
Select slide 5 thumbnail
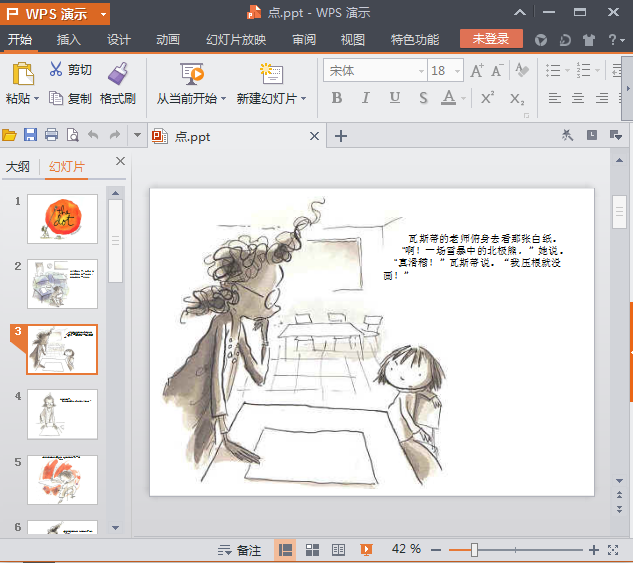[63, 480]
